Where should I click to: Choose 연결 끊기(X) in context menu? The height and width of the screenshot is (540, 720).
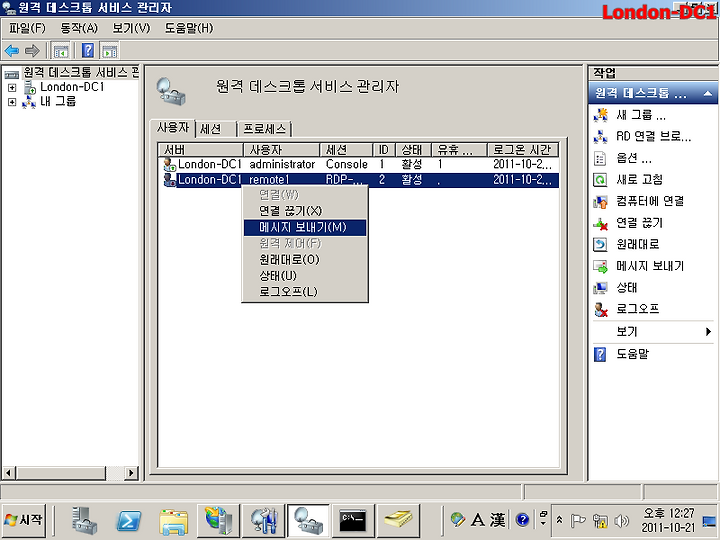tap(304, 211)
